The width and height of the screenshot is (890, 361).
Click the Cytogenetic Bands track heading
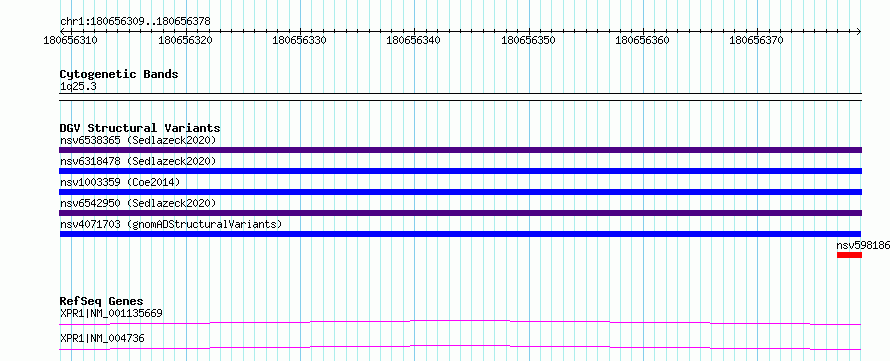119,74
